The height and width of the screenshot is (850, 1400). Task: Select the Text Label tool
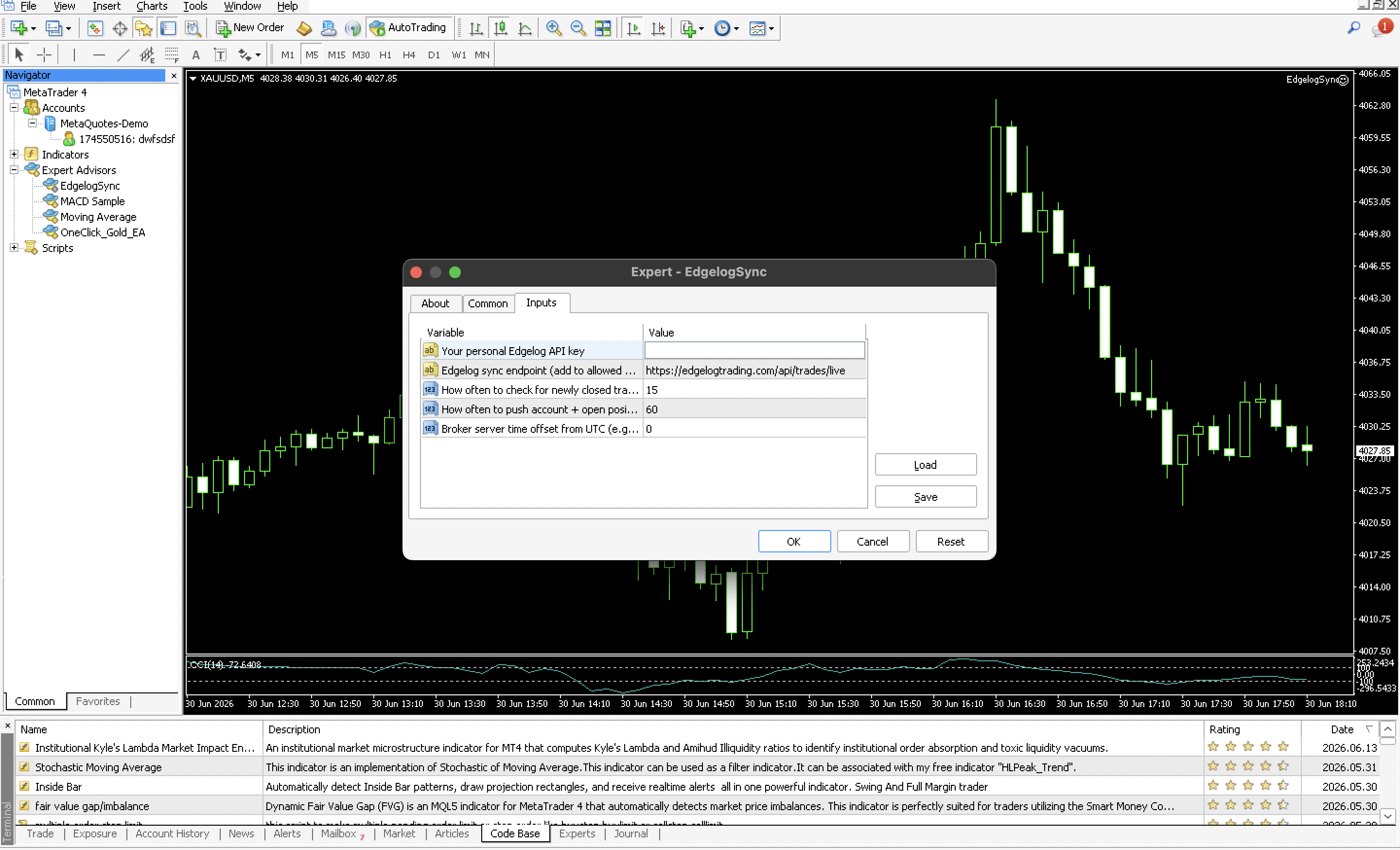pos(221,54)
